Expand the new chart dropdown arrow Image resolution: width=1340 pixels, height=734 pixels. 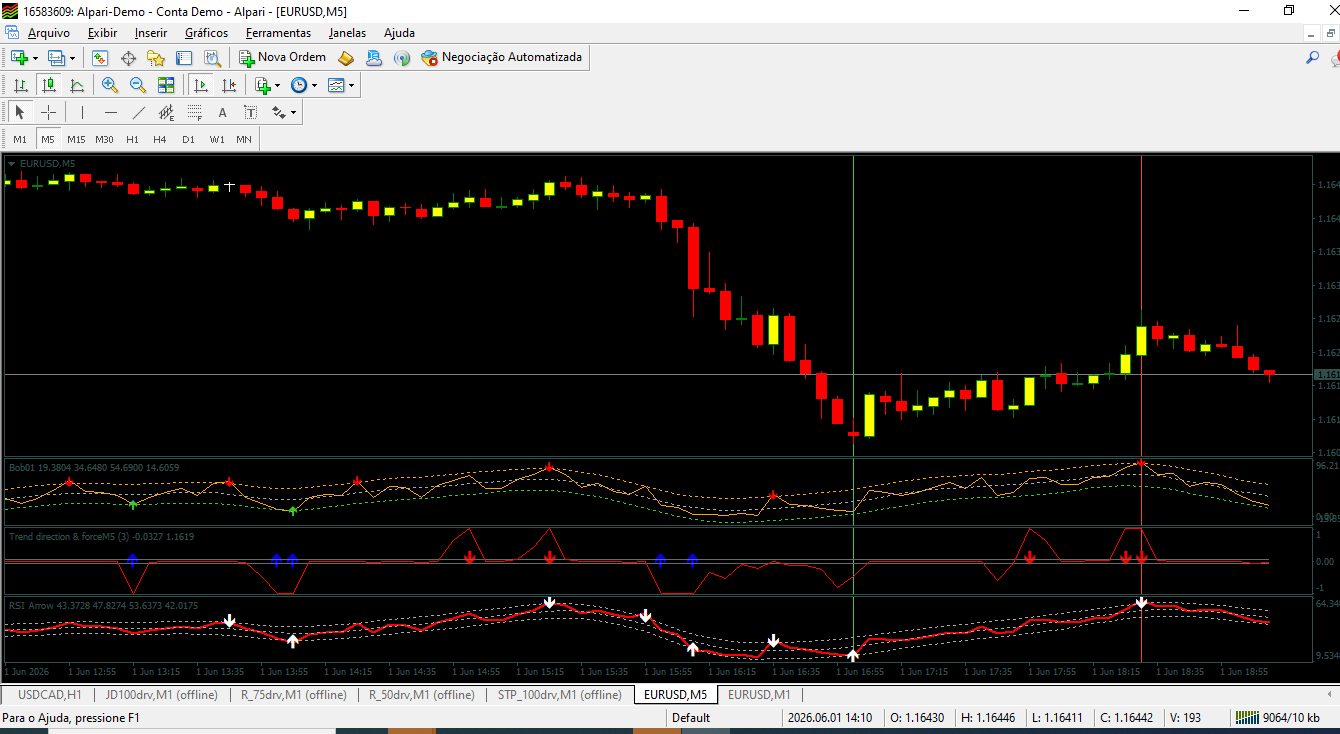(35, 58)
